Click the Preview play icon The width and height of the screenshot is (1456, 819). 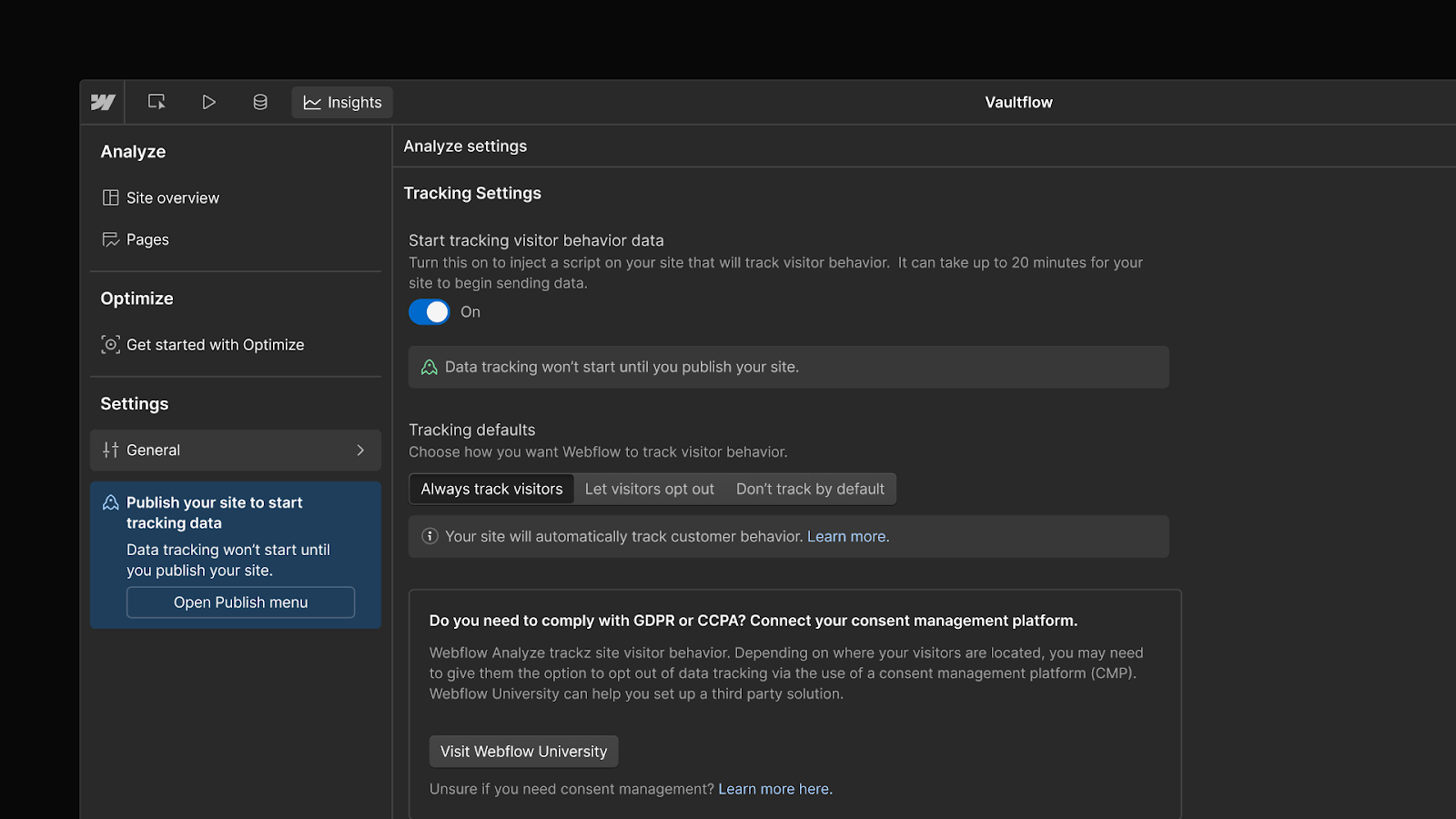coord(208,102)
